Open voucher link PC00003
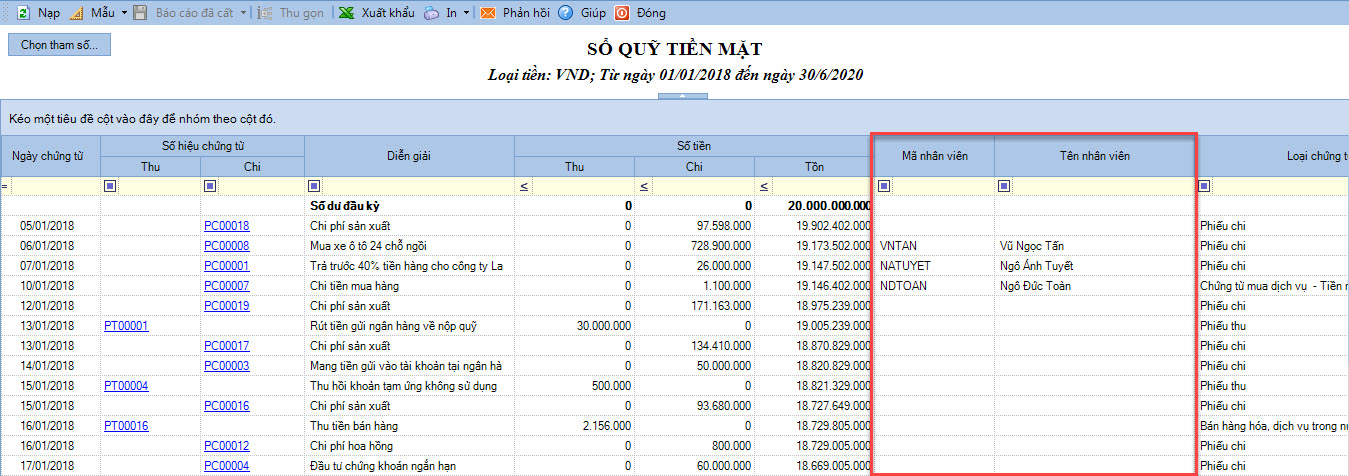The width and height of the screenshot is (1349, 476). 227,366
